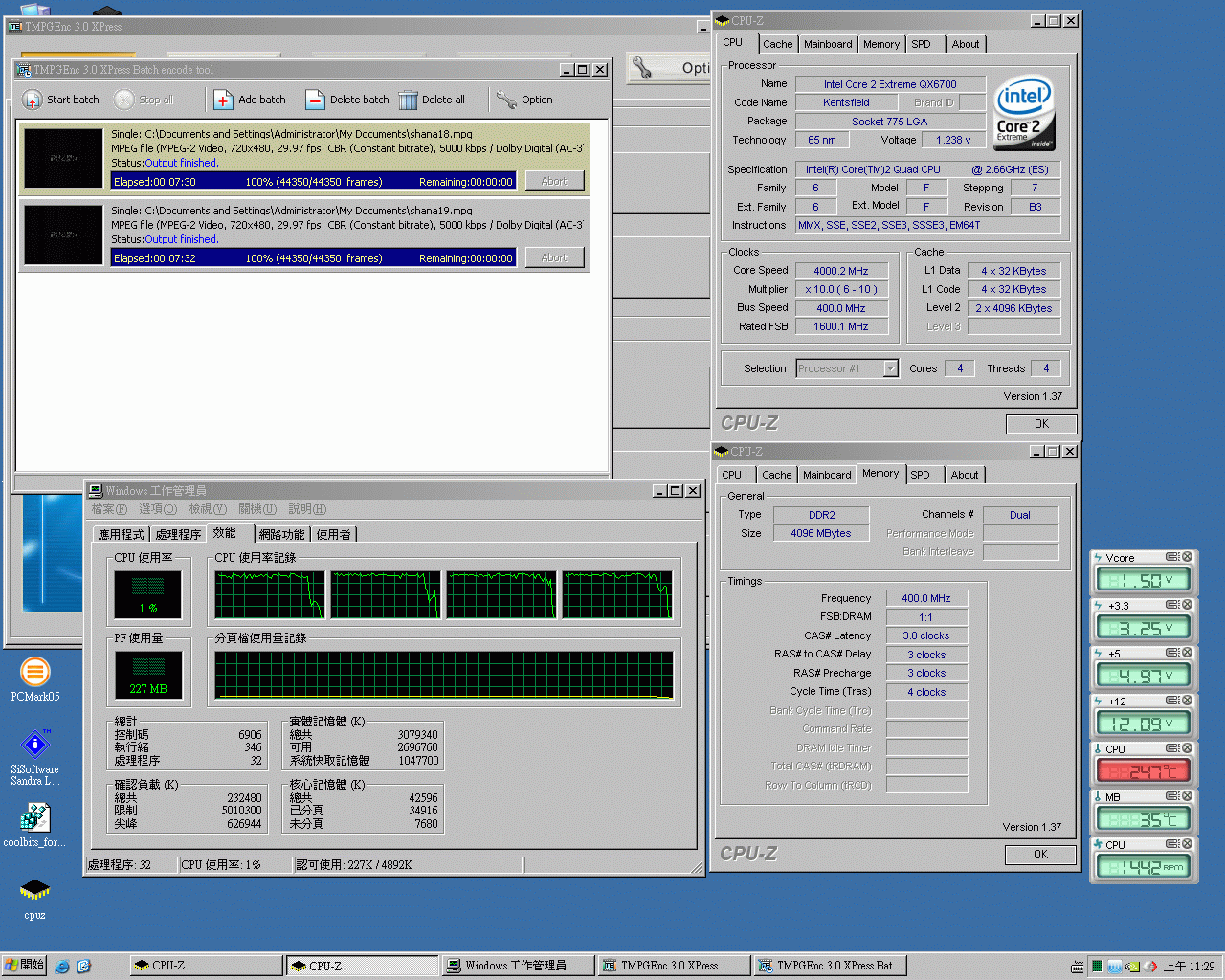Screen dimensions: 1225x980
Task: Click the Delete all trash icon
Action: click(x=409, y=100)
